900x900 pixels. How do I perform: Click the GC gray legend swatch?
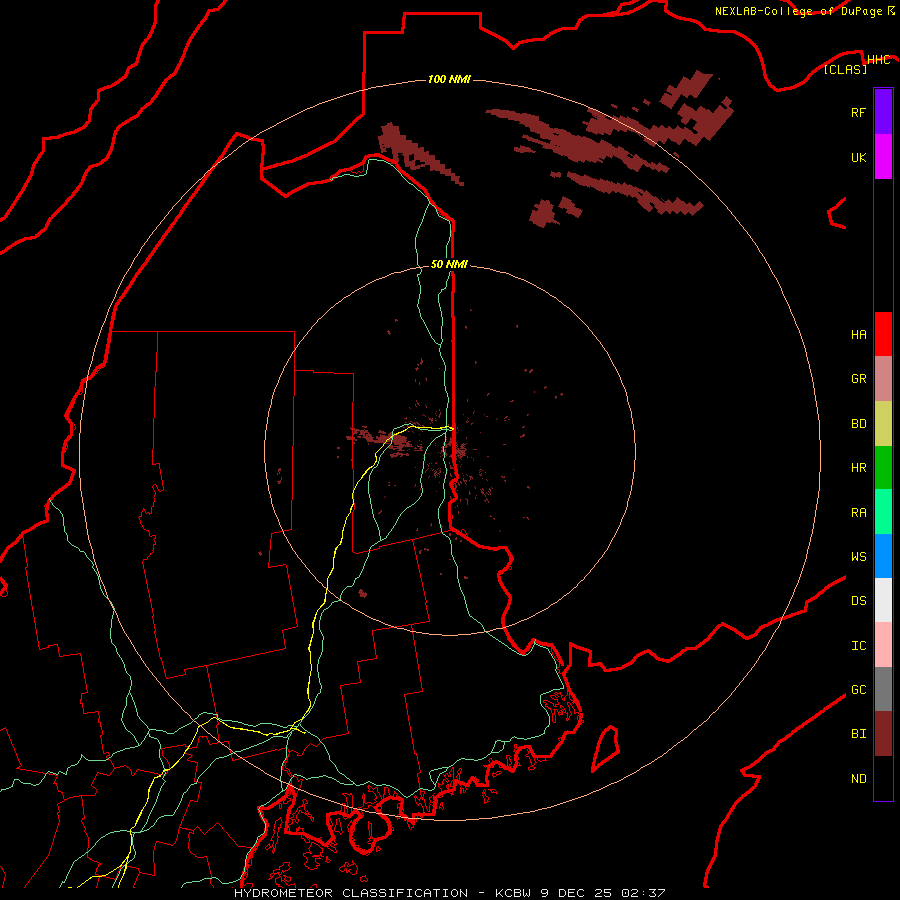click(x=883, y=689)
